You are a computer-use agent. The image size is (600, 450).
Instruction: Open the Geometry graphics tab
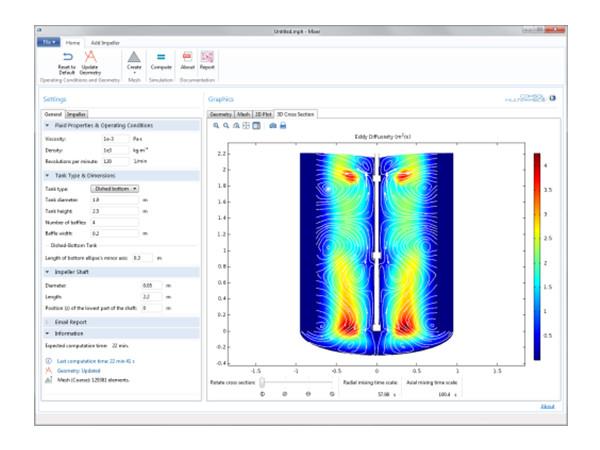pyautogui.click(x=221, y=114)
